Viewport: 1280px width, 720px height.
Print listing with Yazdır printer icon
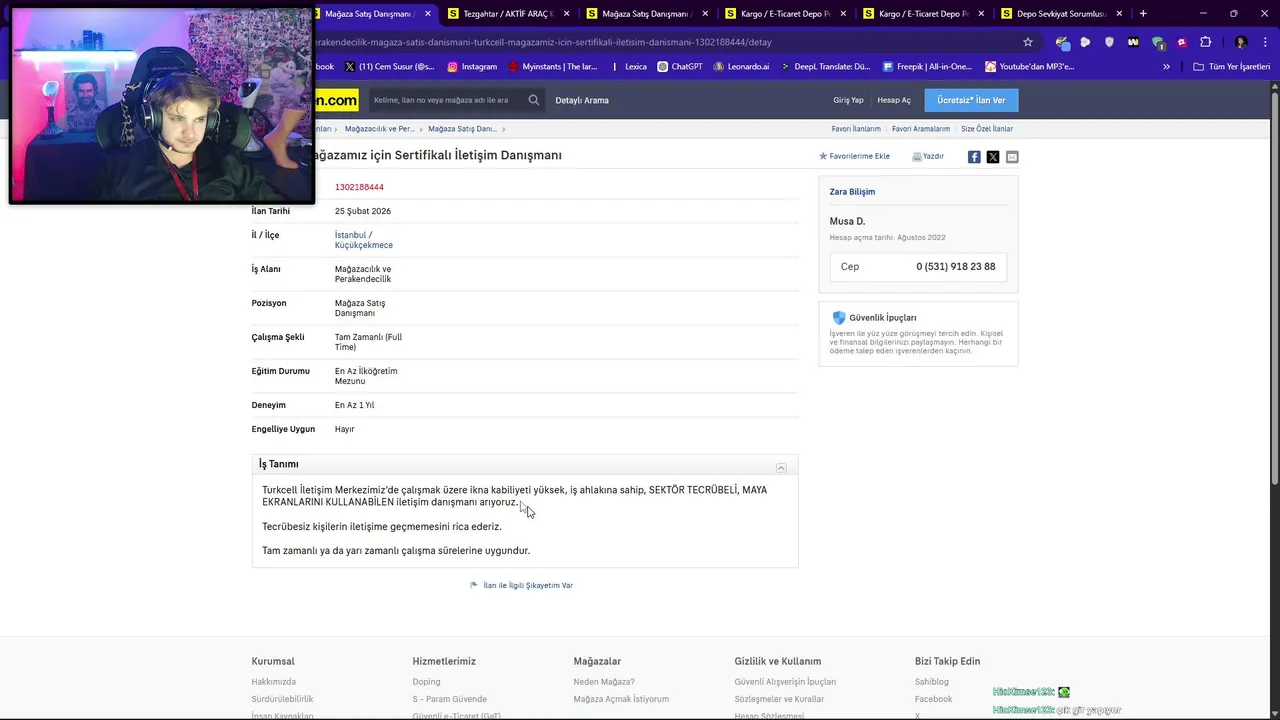928,156
